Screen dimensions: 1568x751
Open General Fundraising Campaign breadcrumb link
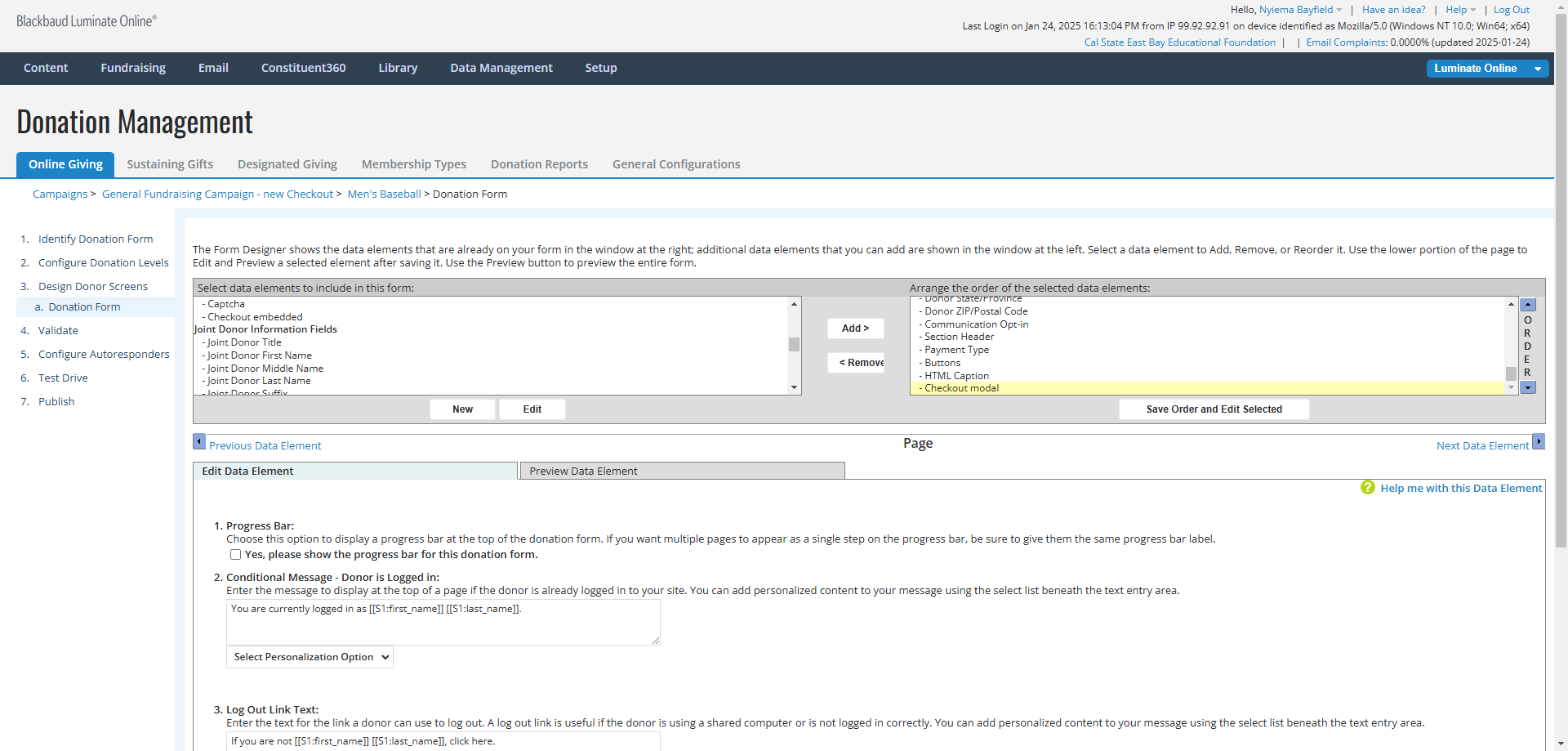pyautogui.click(x=217, y=194)
